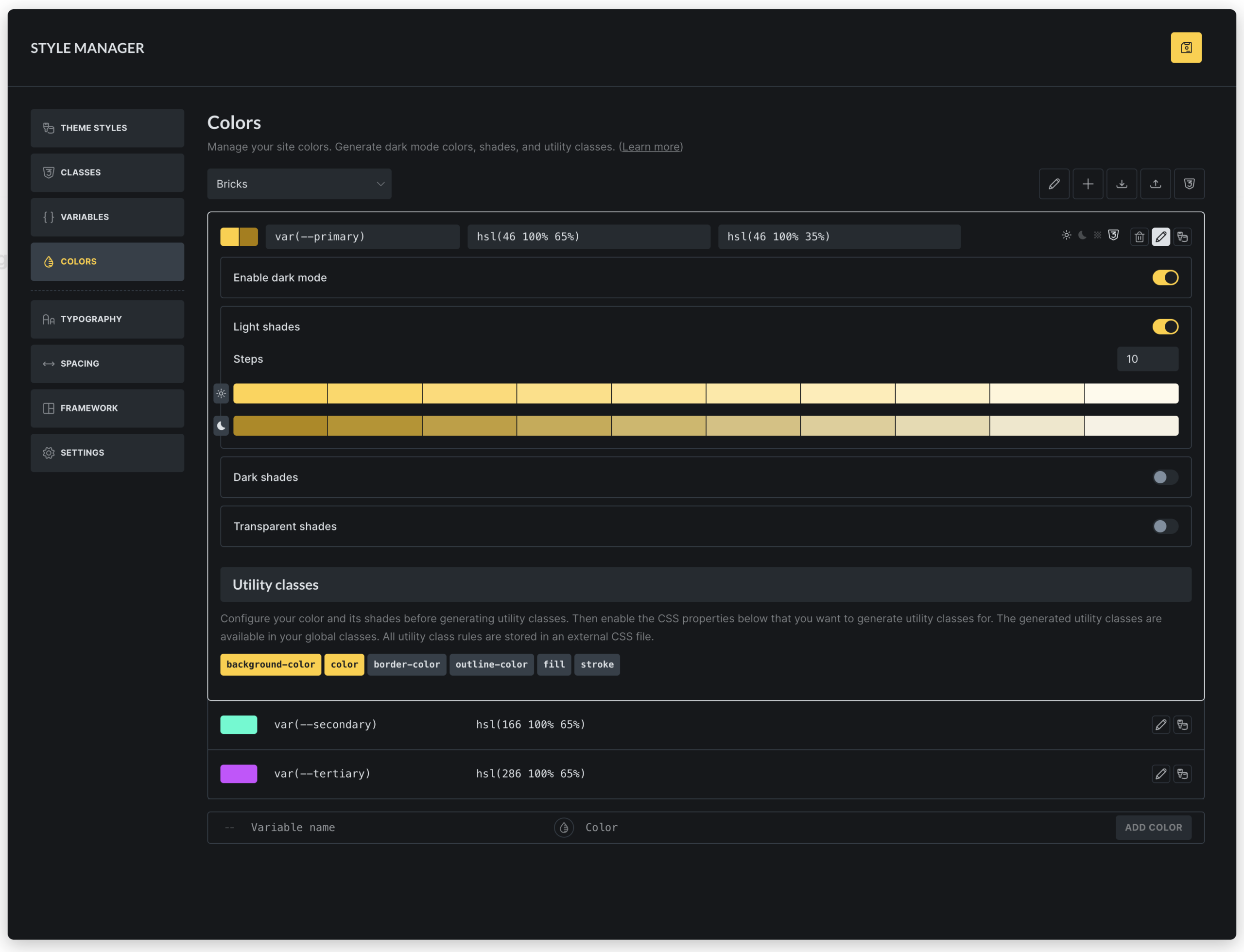Enable Transparent shades
This screenshot has width=1244, height=952.
pyautogui.click(x=1165, y=527)
